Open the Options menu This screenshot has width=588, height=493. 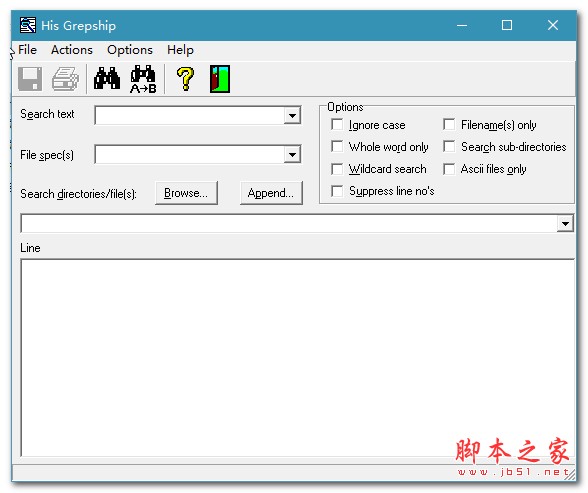pos(130,50)
